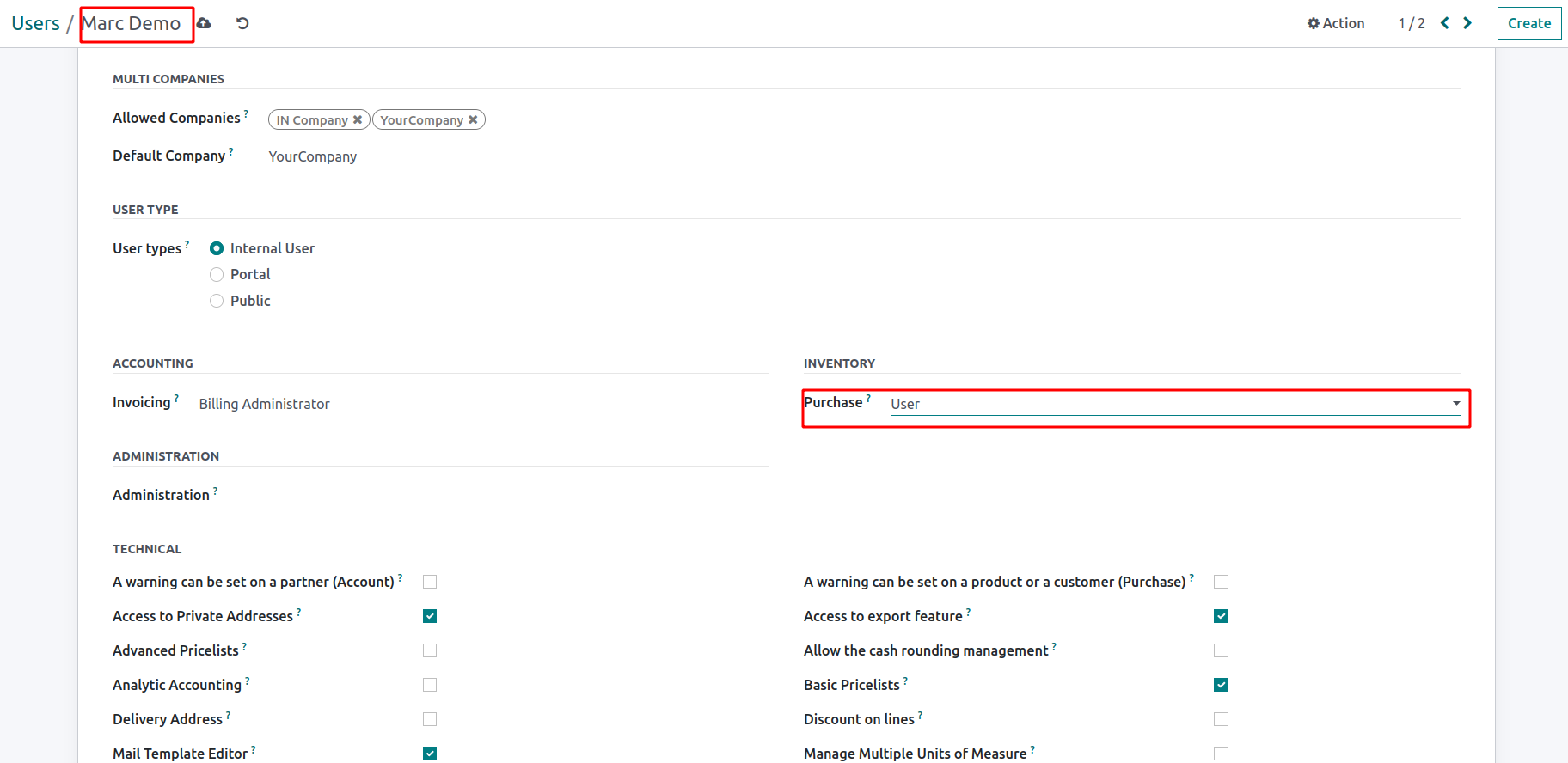Enable Discount on lines checkbox

pos(1221,719)
